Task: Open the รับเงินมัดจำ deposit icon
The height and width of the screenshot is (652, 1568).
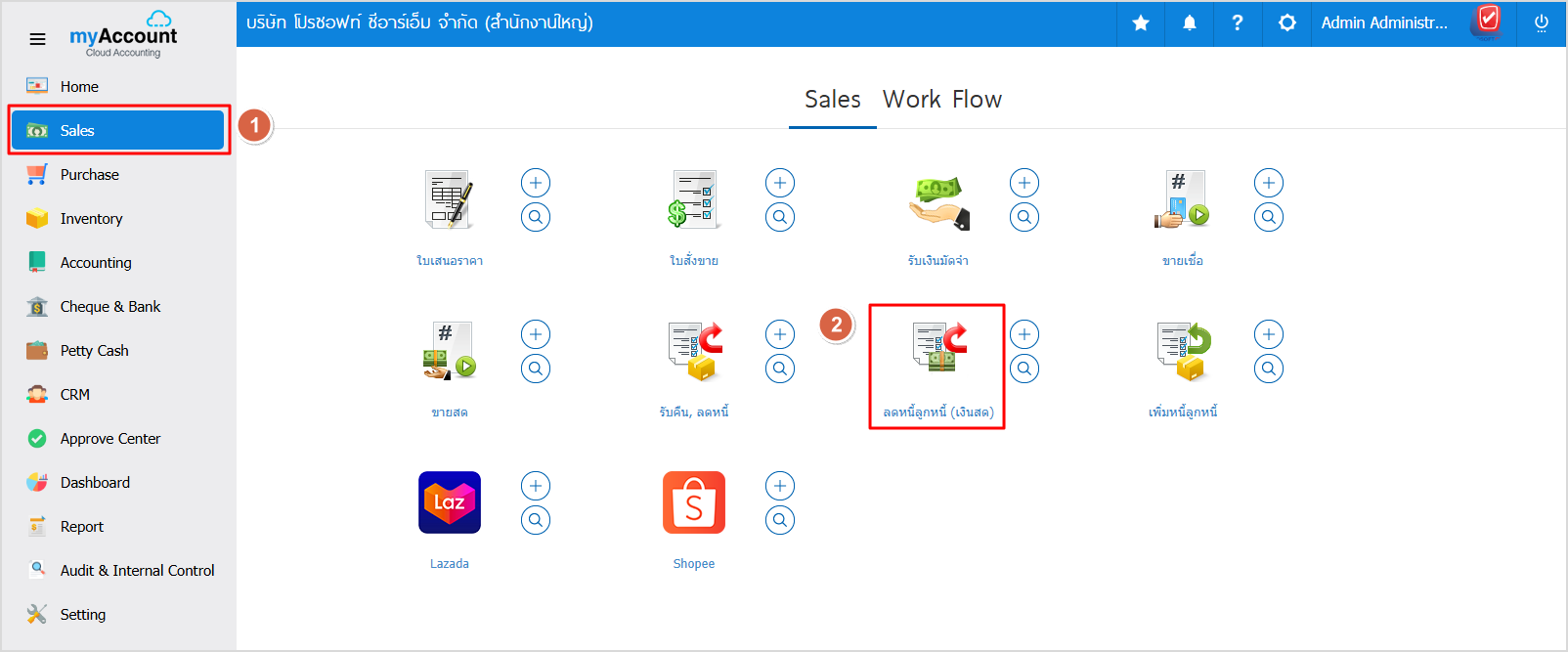Action: coord(938,201)
